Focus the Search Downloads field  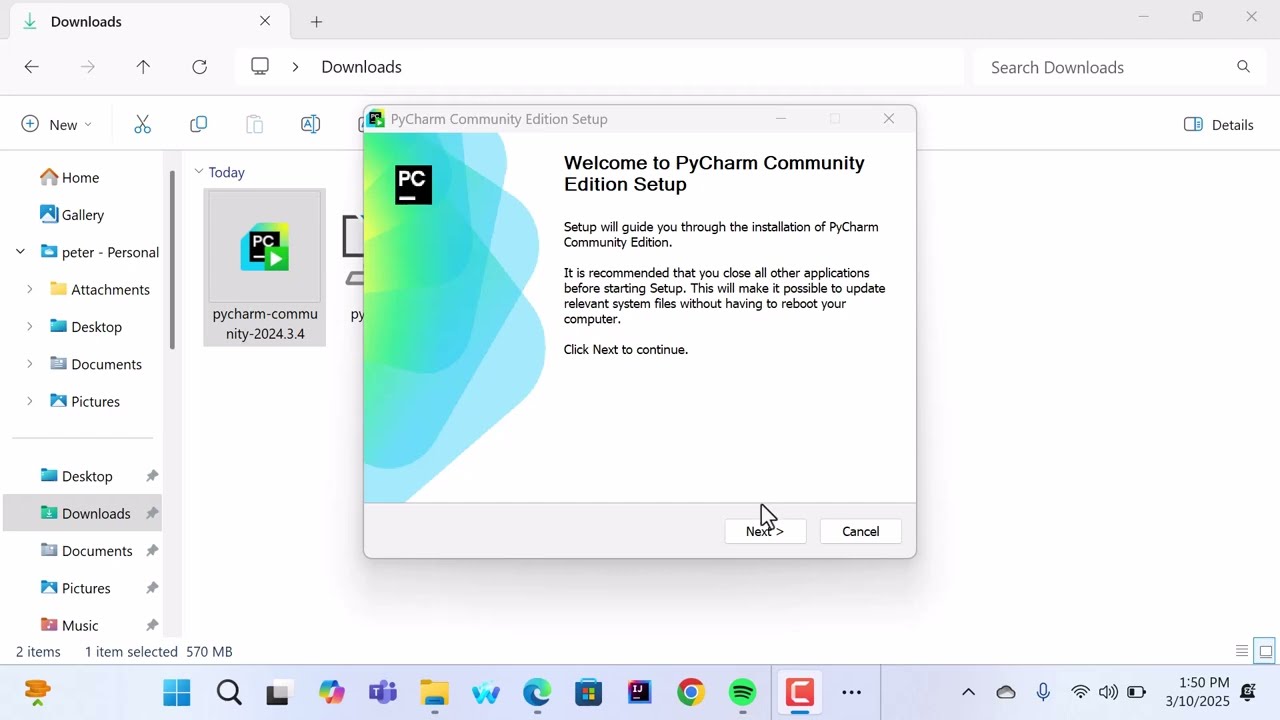[x=1117, y=67]
